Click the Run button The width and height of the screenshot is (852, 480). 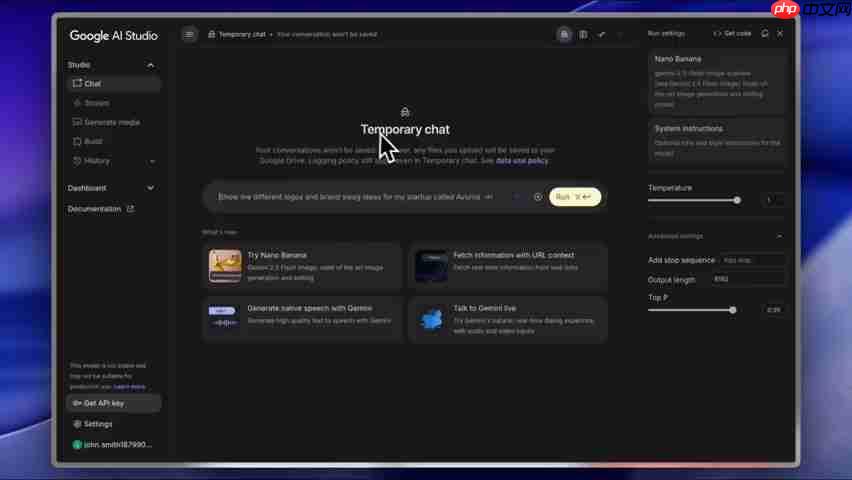(x=575, y=197)
